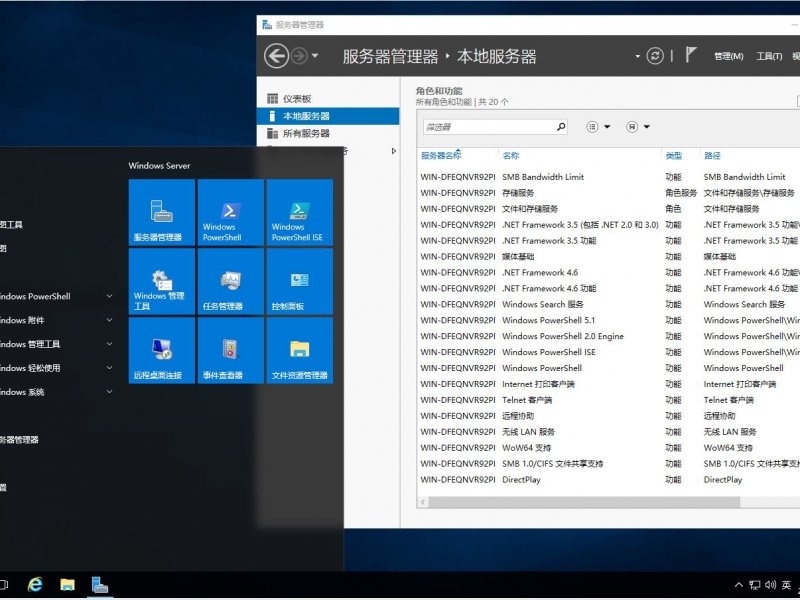Expand the Windows 管理工具 folder in list
This screenshot has height=600, width=800.
tap(109, 344)
